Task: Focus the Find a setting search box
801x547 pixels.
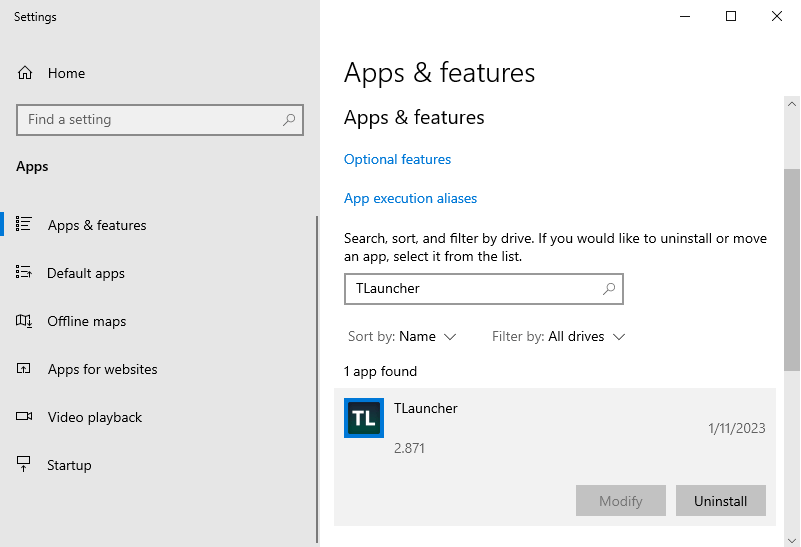Action: tap(160, 120)
